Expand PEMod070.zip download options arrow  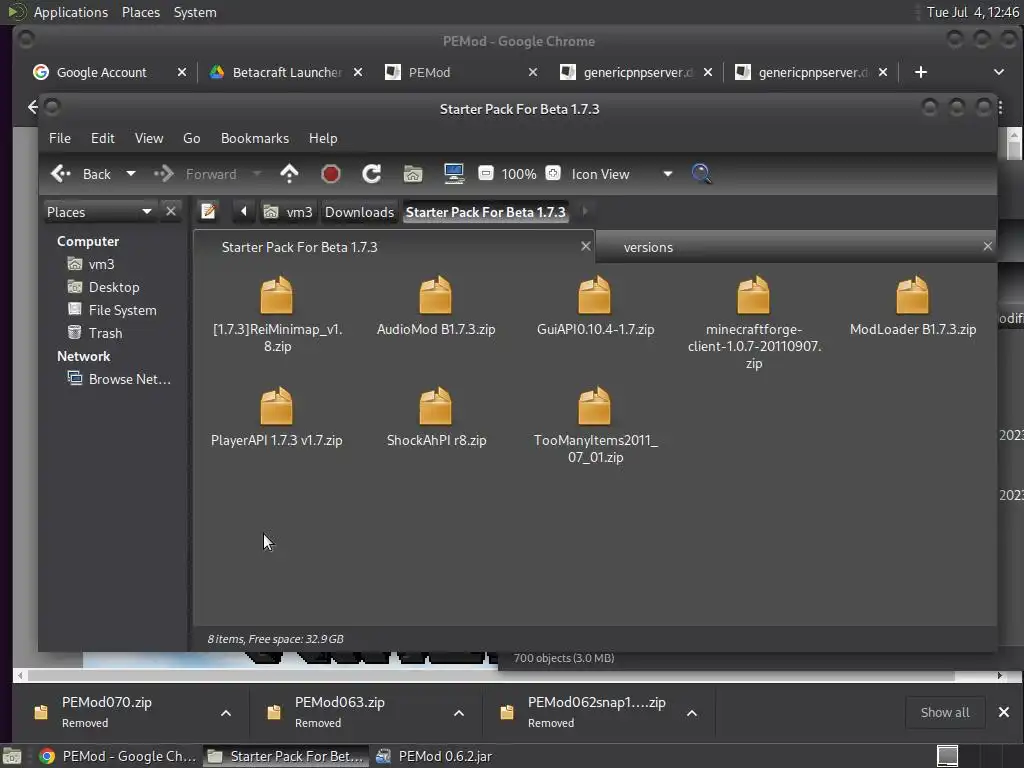(226, 712)
